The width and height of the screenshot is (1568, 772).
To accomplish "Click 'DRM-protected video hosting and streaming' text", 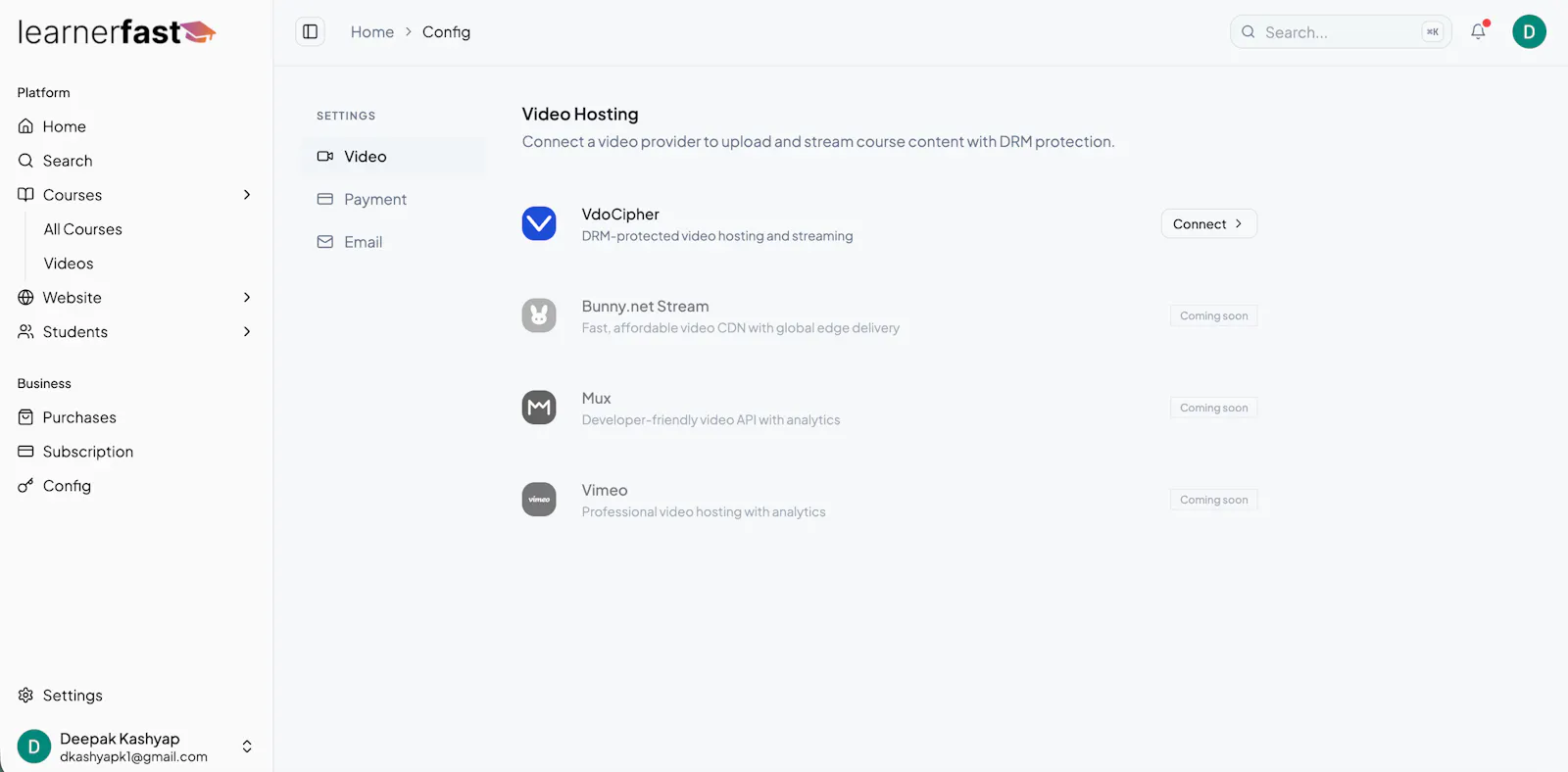I will coord(717,236).
